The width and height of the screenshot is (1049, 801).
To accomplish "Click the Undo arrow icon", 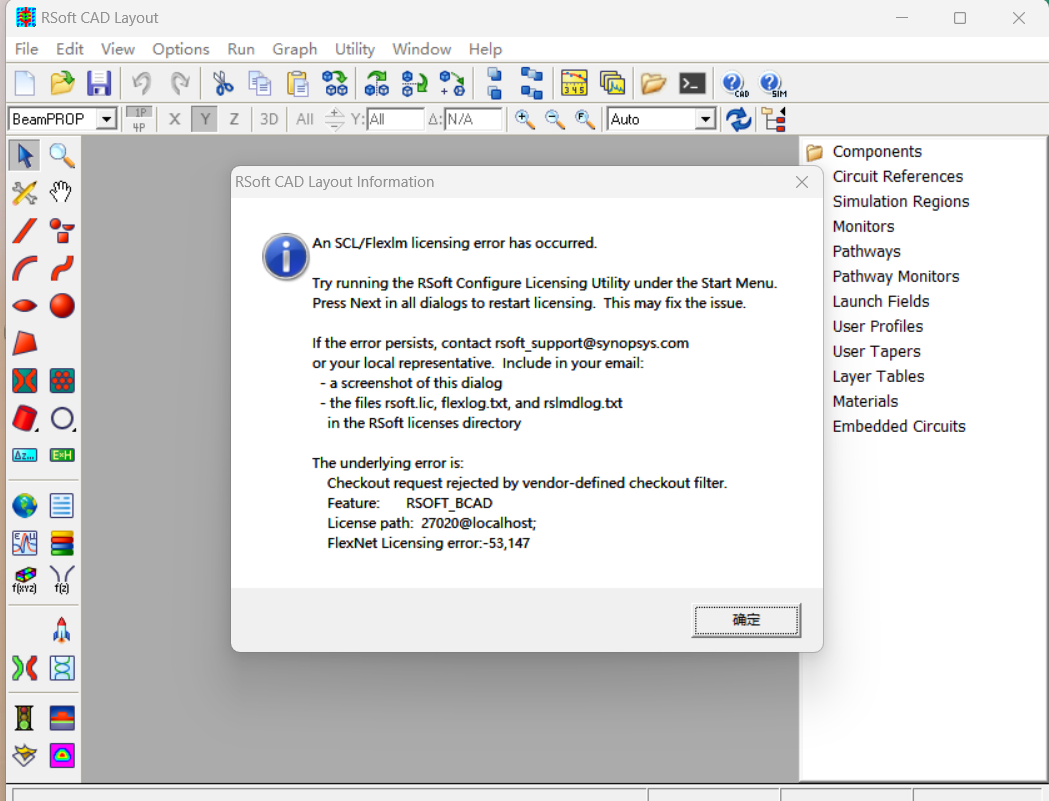I will pyautogui.click(x=142, y=84).
